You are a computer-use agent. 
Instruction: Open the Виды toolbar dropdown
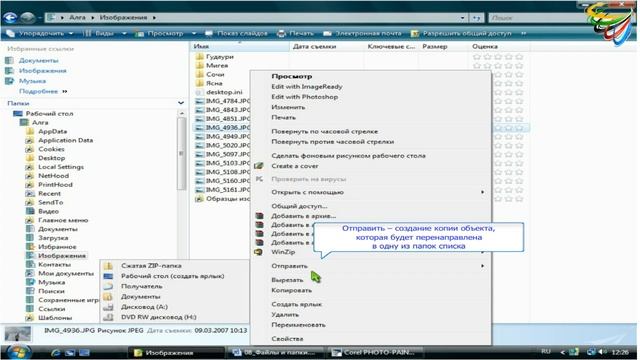(104, 33)
